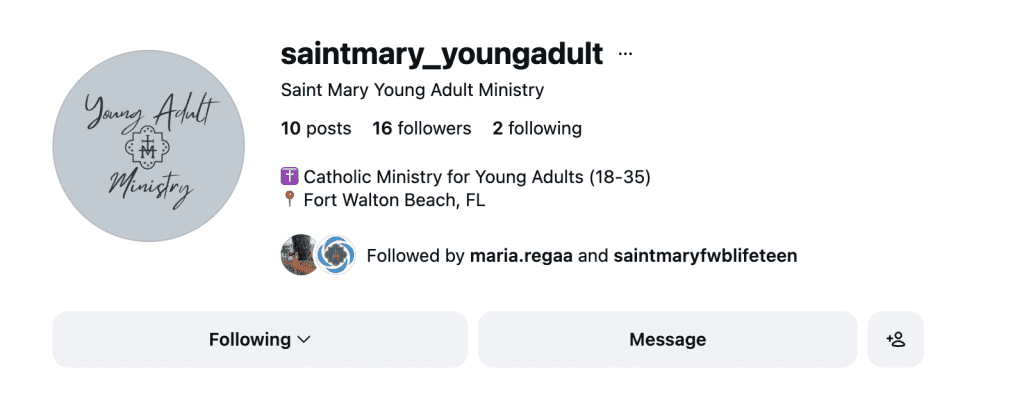Click the "Followed by" mutual followers text
1024x402 pixels.
[x=416, y=255]
